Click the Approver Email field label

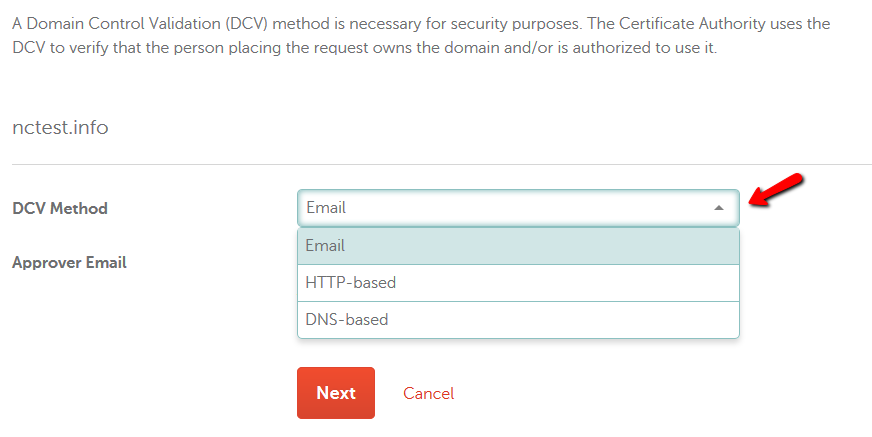[x=70, y=262]
